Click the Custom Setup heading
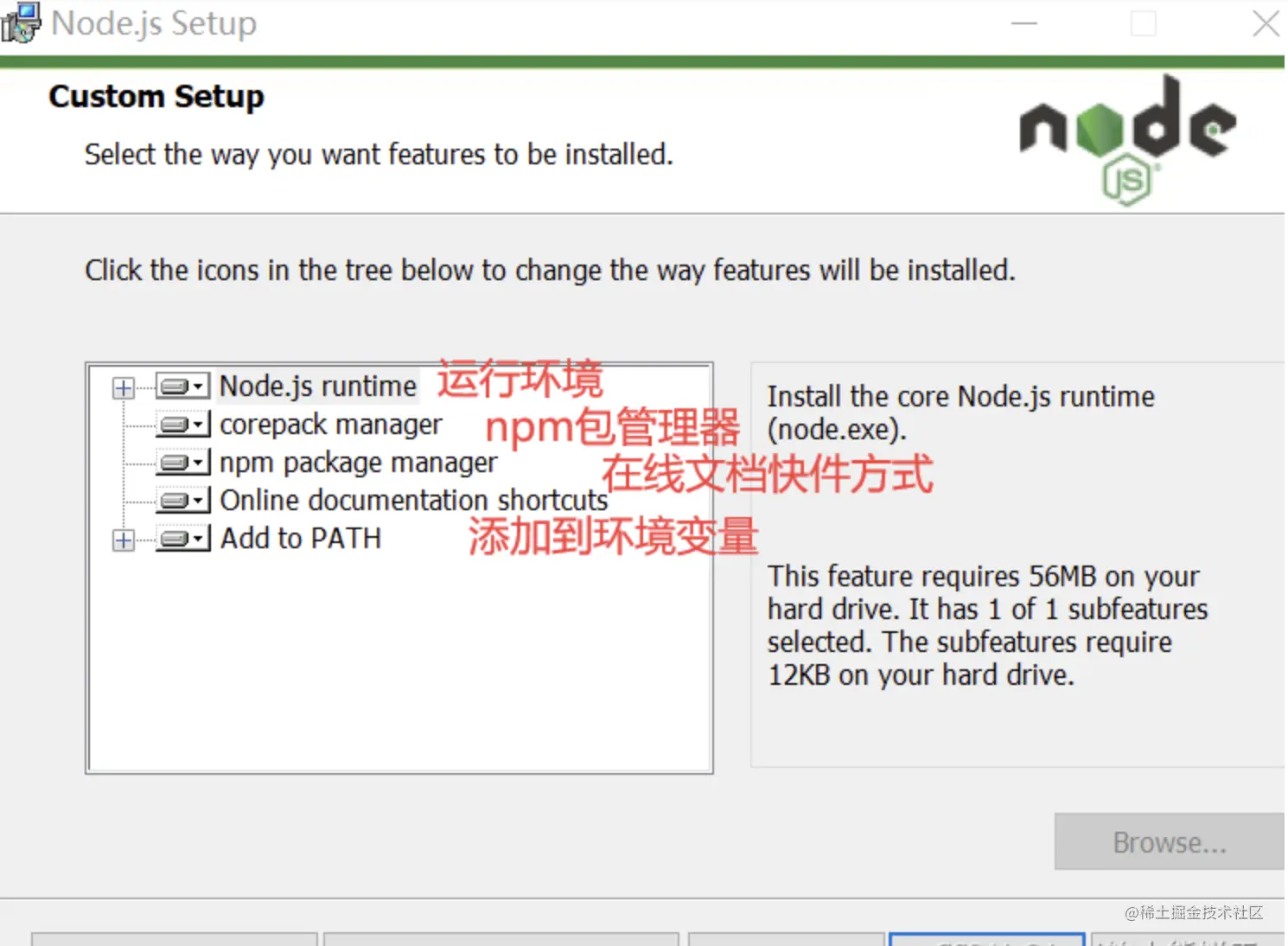Image resolution: width=1288 pixels, height=946 pixels. pos(156,96)
